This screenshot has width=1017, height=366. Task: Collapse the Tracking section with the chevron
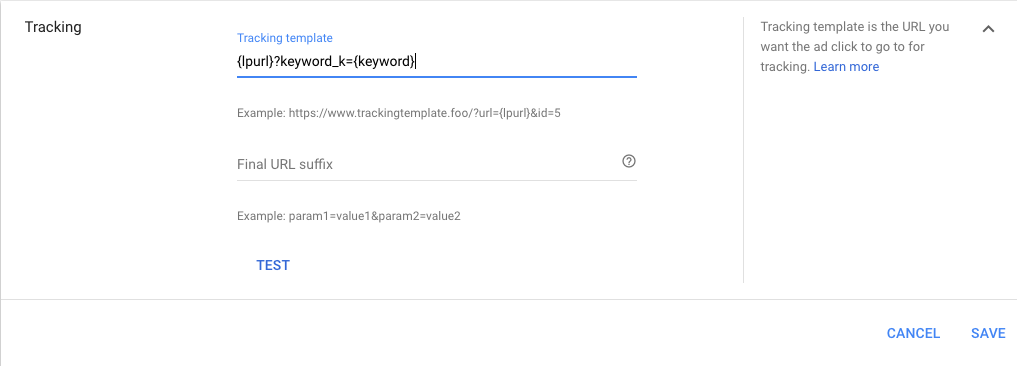(x=988, y=29)
